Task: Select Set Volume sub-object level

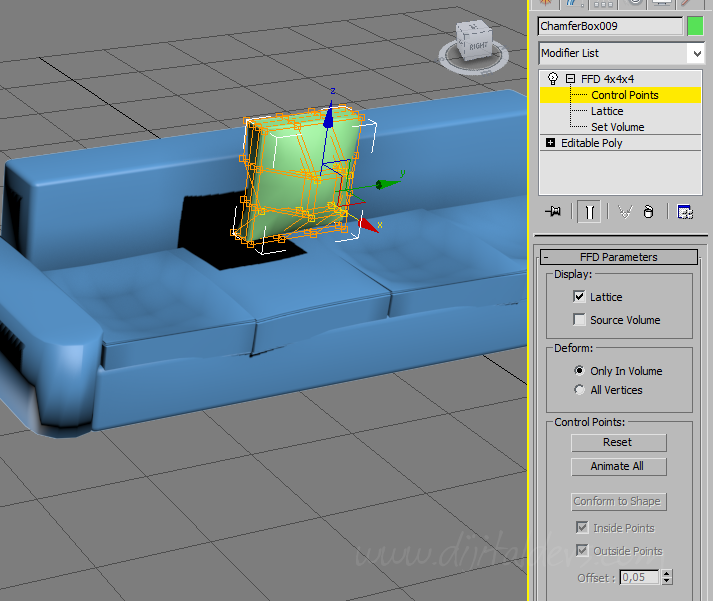Action: coord(617,127)
